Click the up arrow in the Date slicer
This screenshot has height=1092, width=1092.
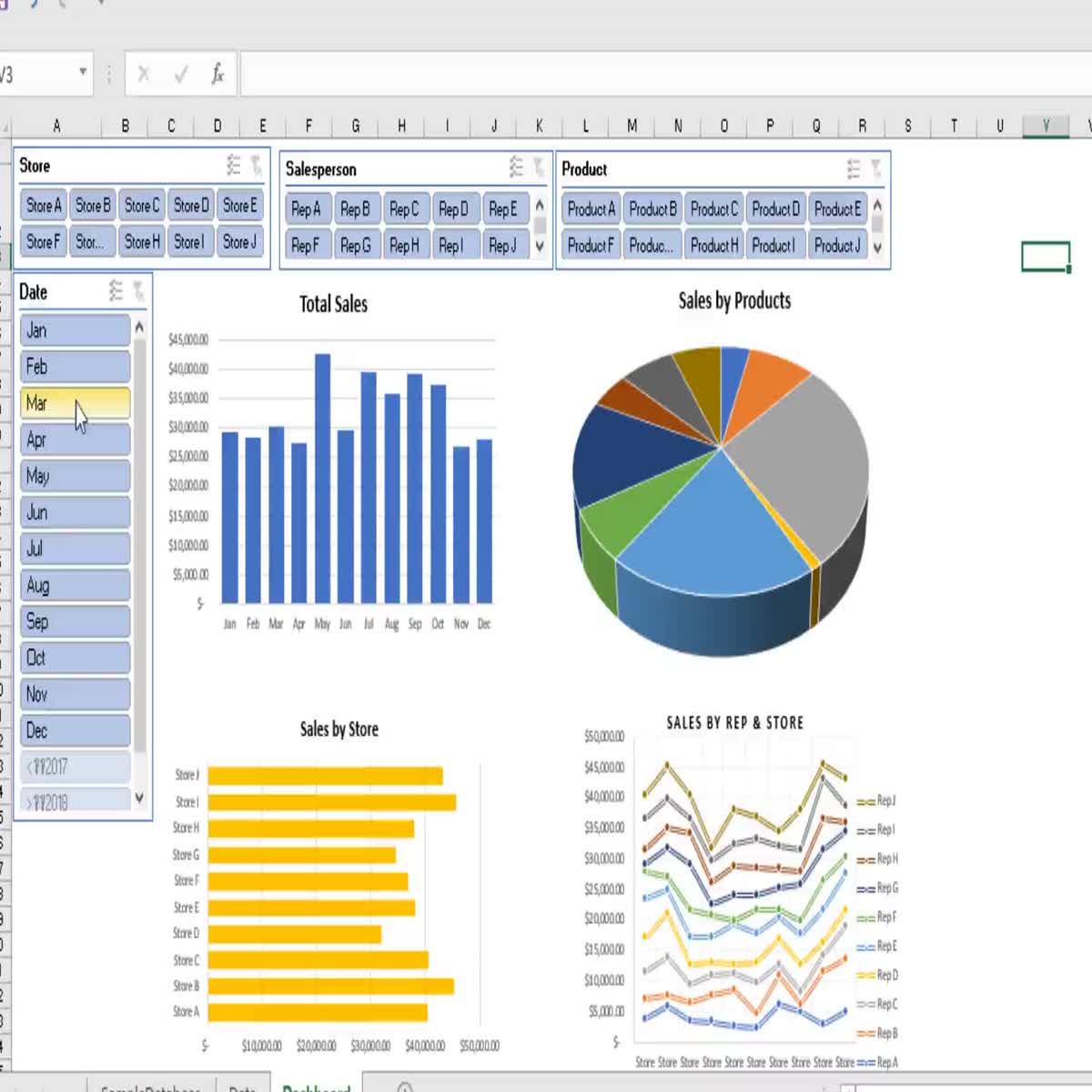(139, 327)
